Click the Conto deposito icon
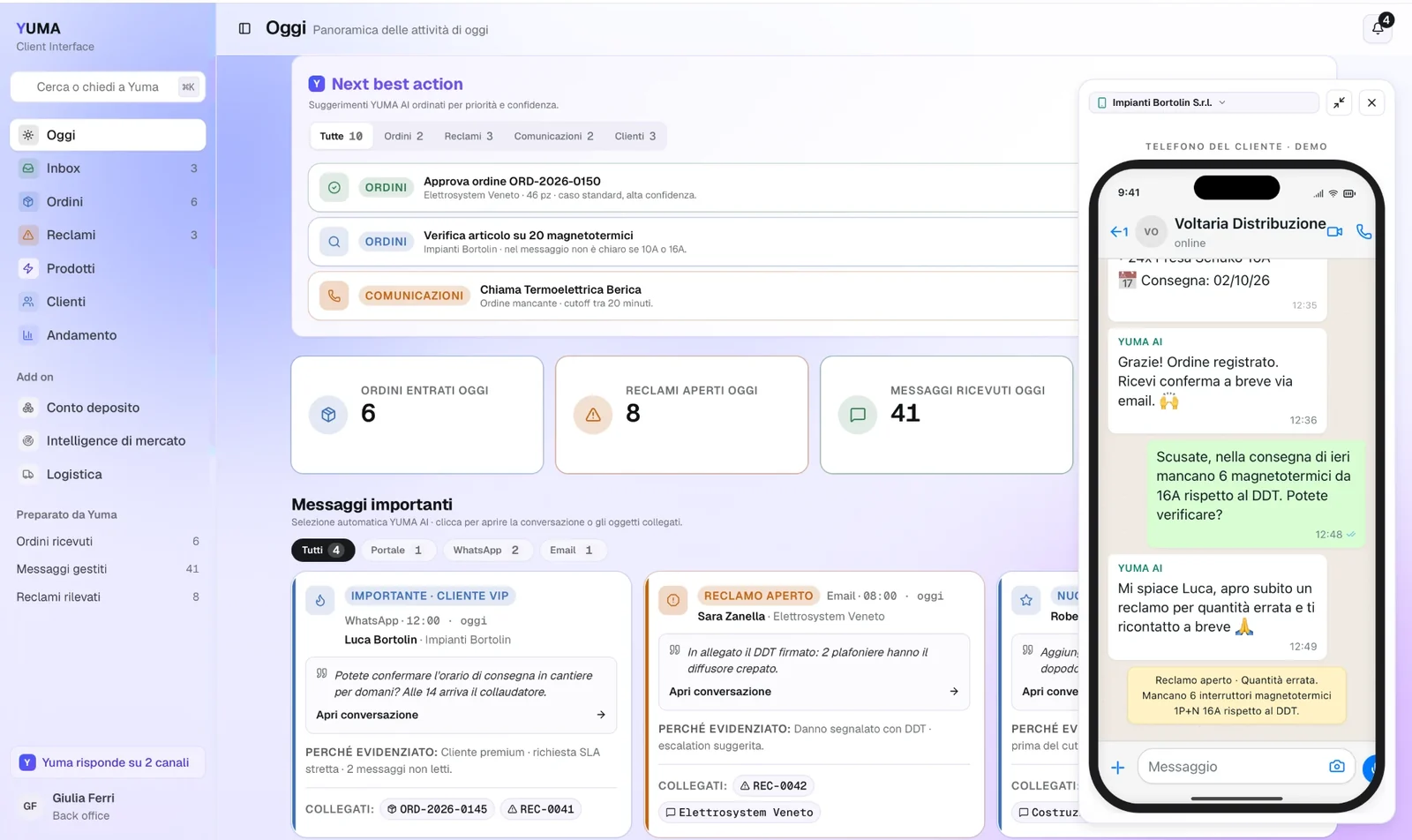1412x840 pixels. tap(28, 408)
